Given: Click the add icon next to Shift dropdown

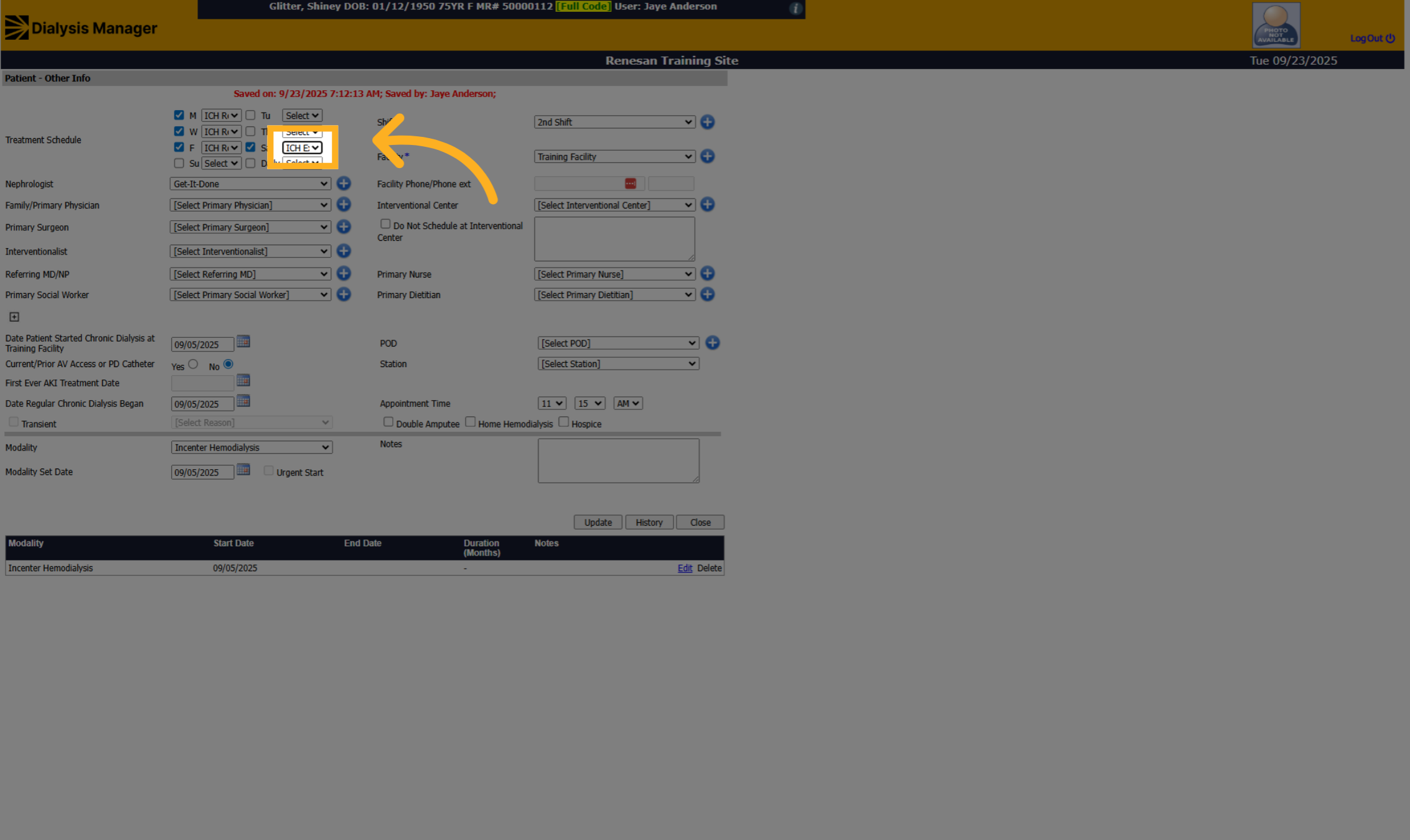Looking at the screenshot, I should point(707,122).
